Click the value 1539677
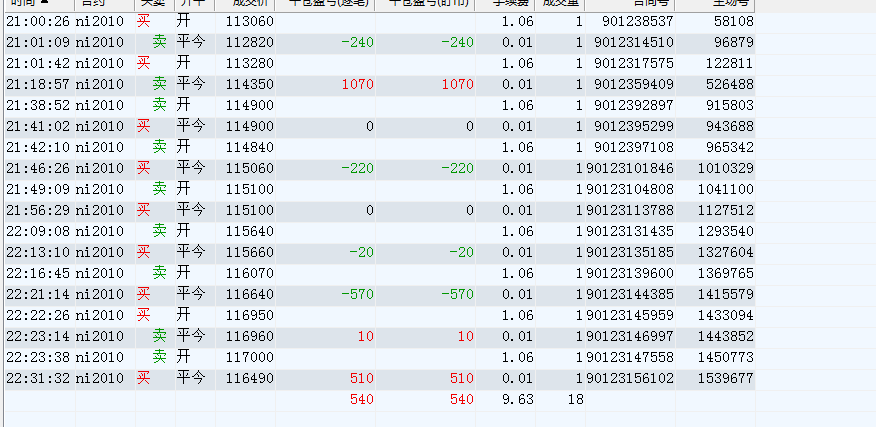This screenshot has width=876, height=427. coord(726,378)
